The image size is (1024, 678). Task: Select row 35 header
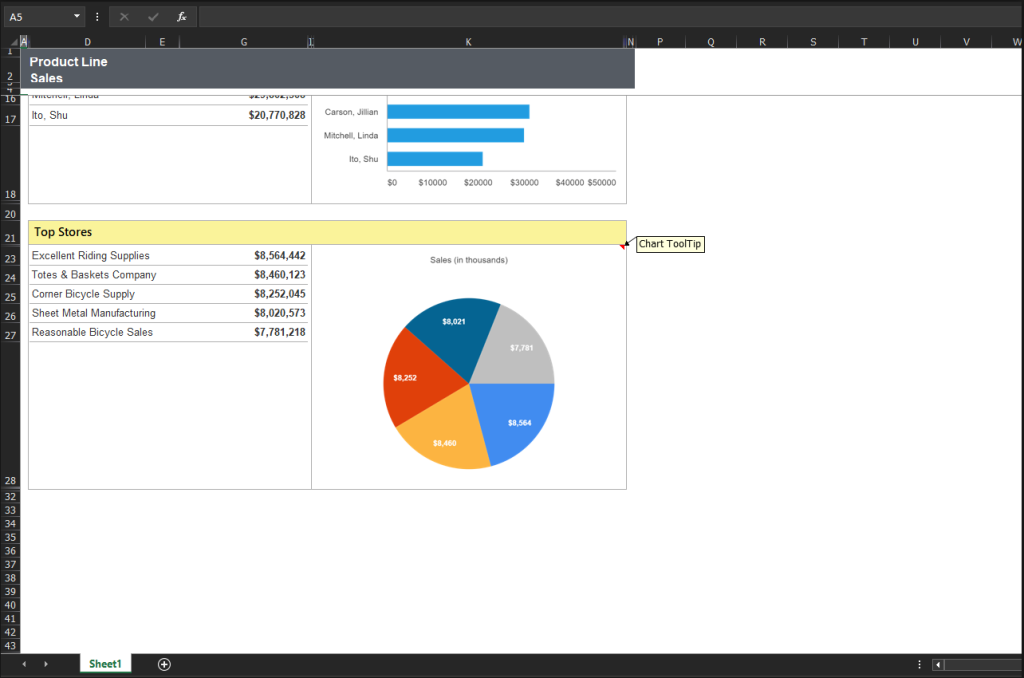[10, 538]
